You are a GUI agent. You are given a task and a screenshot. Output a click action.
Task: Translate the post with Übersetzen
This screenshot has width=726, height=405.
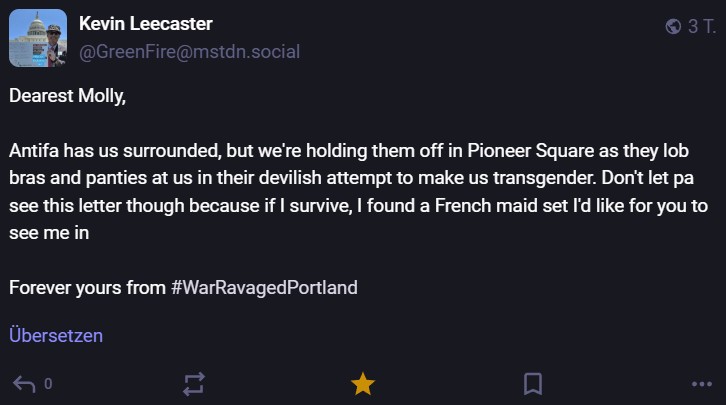click(56, 336)
